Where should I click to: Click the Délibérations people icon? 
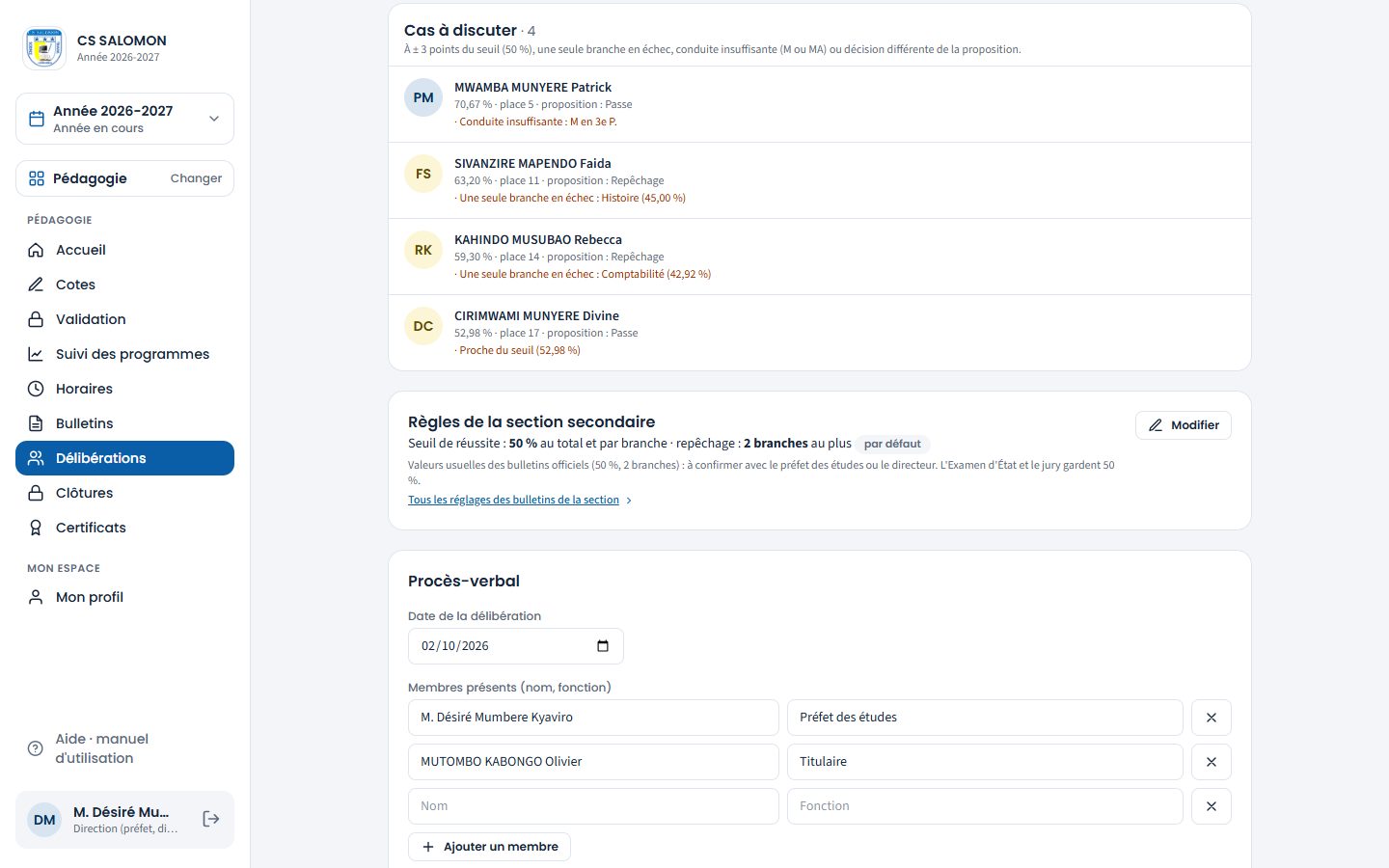coord(36,458)
